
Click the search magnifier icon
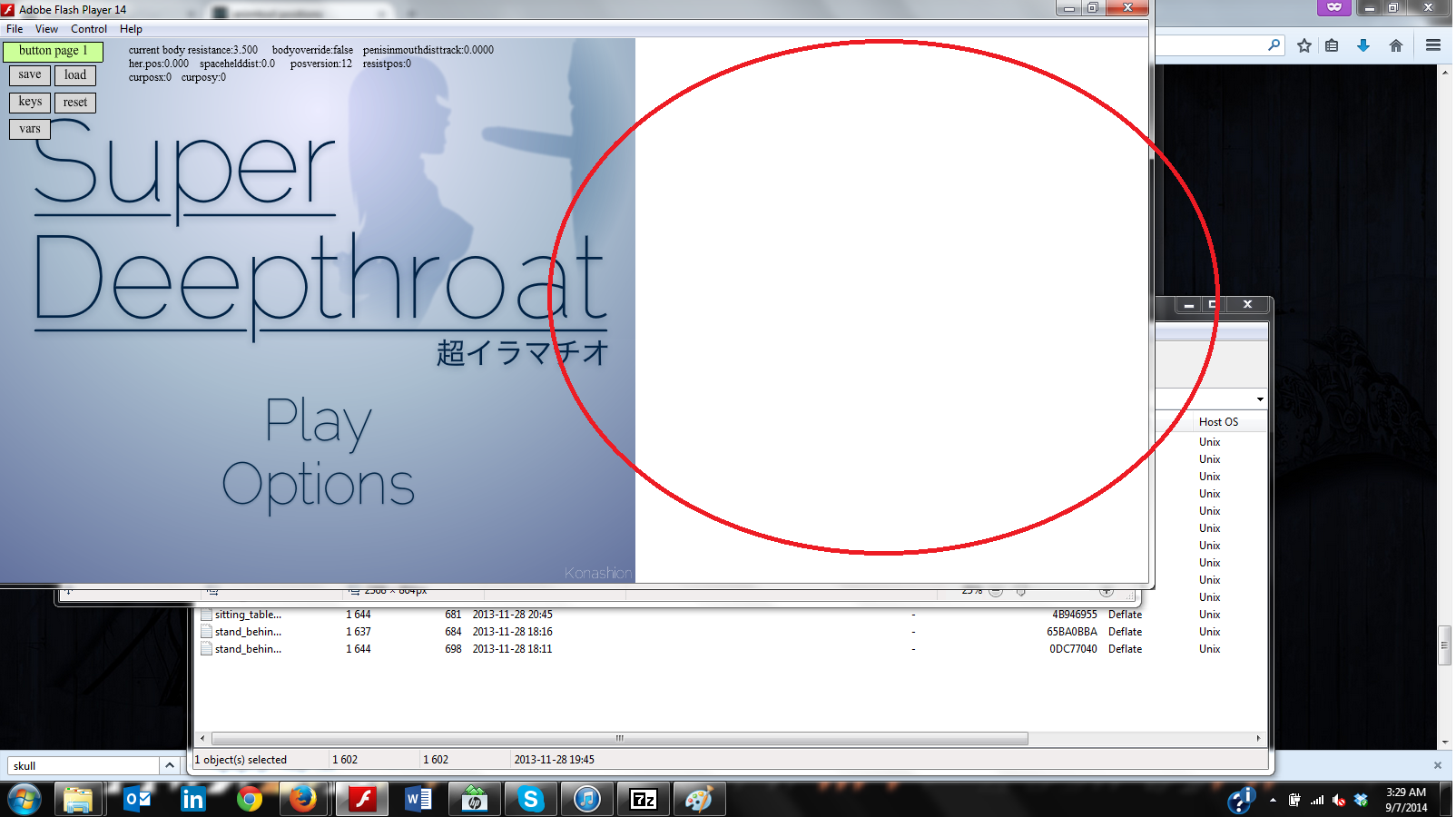pyautogui.click(x=1274, y=44)
